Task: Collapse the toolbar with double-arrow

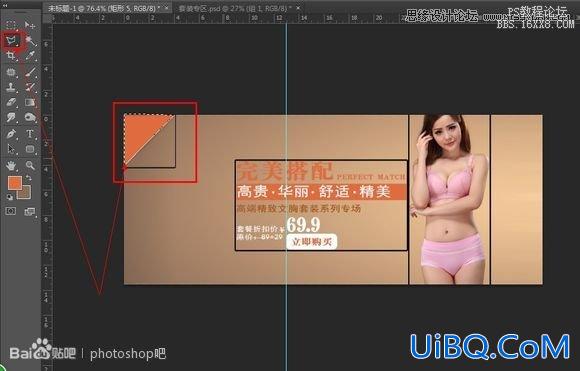Action: tap(5, 6)
